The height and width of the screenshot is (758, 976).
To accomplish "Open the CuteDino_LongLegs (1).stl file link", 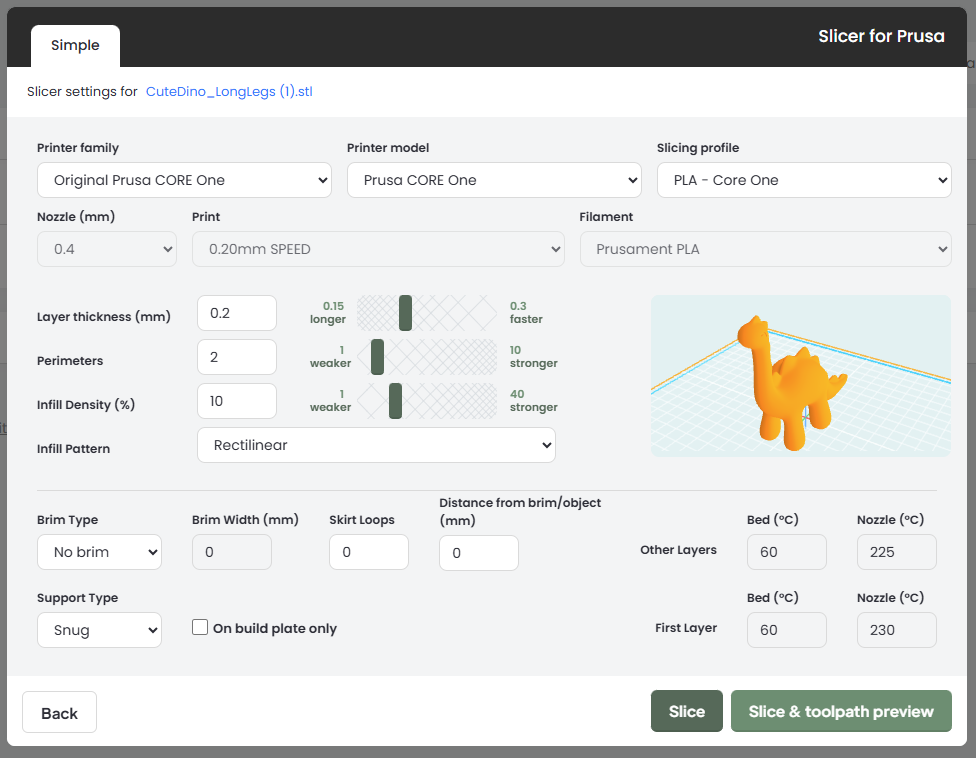I will tap(229, 91).
